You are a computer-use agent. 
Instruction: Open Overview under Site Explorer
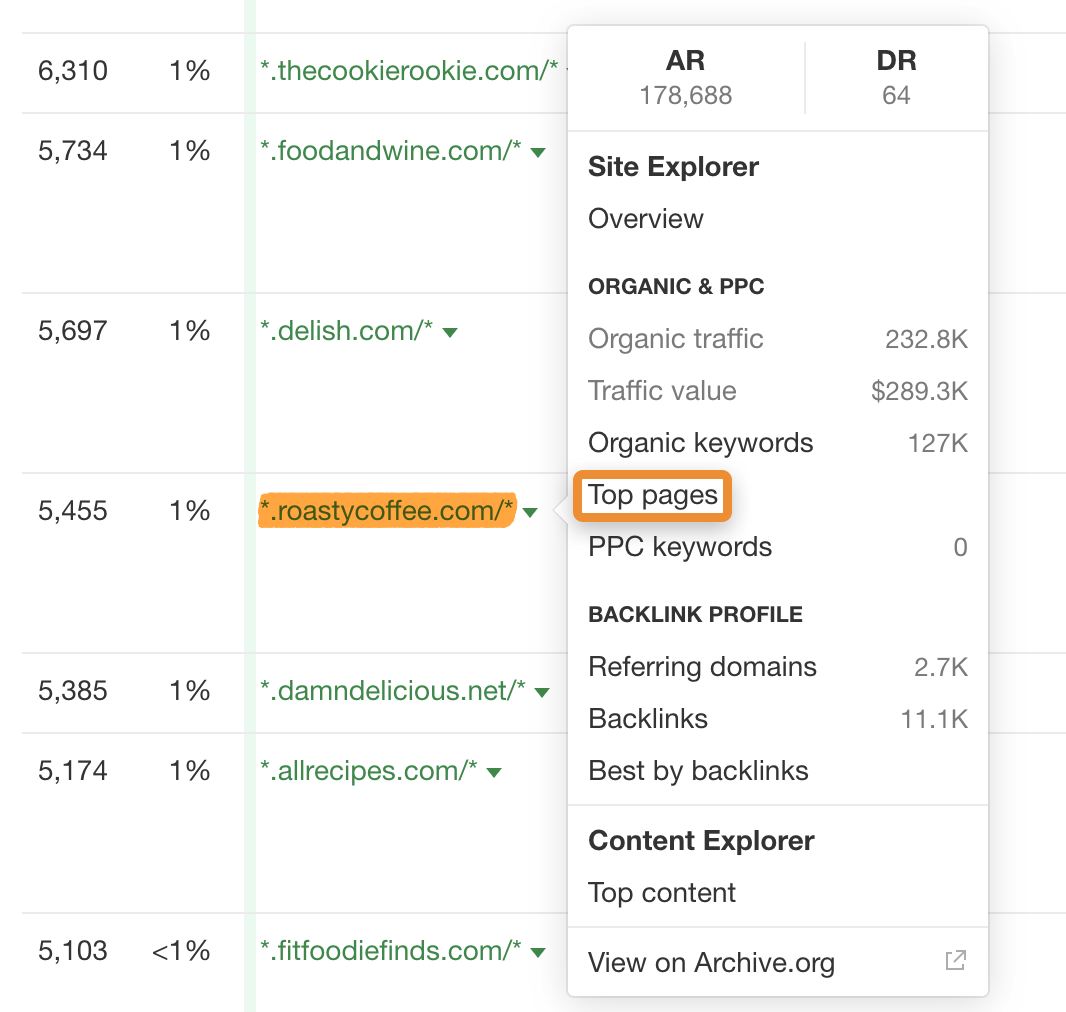coord(646,219)
